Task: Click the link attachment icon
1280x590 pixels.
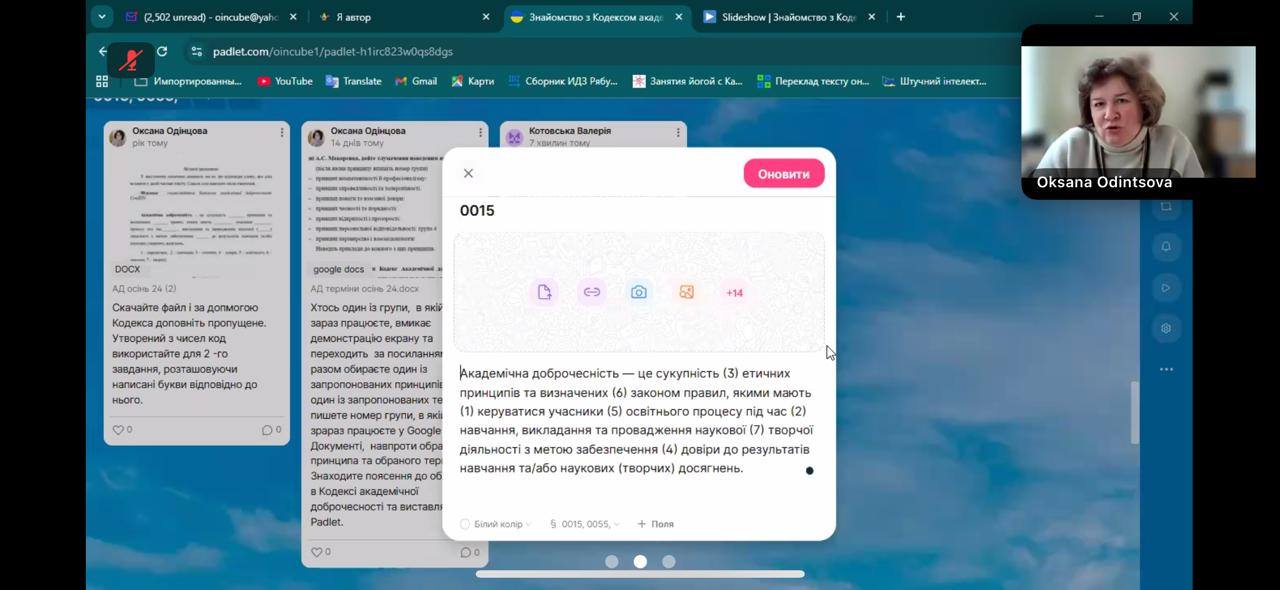Action: [592, 292]
